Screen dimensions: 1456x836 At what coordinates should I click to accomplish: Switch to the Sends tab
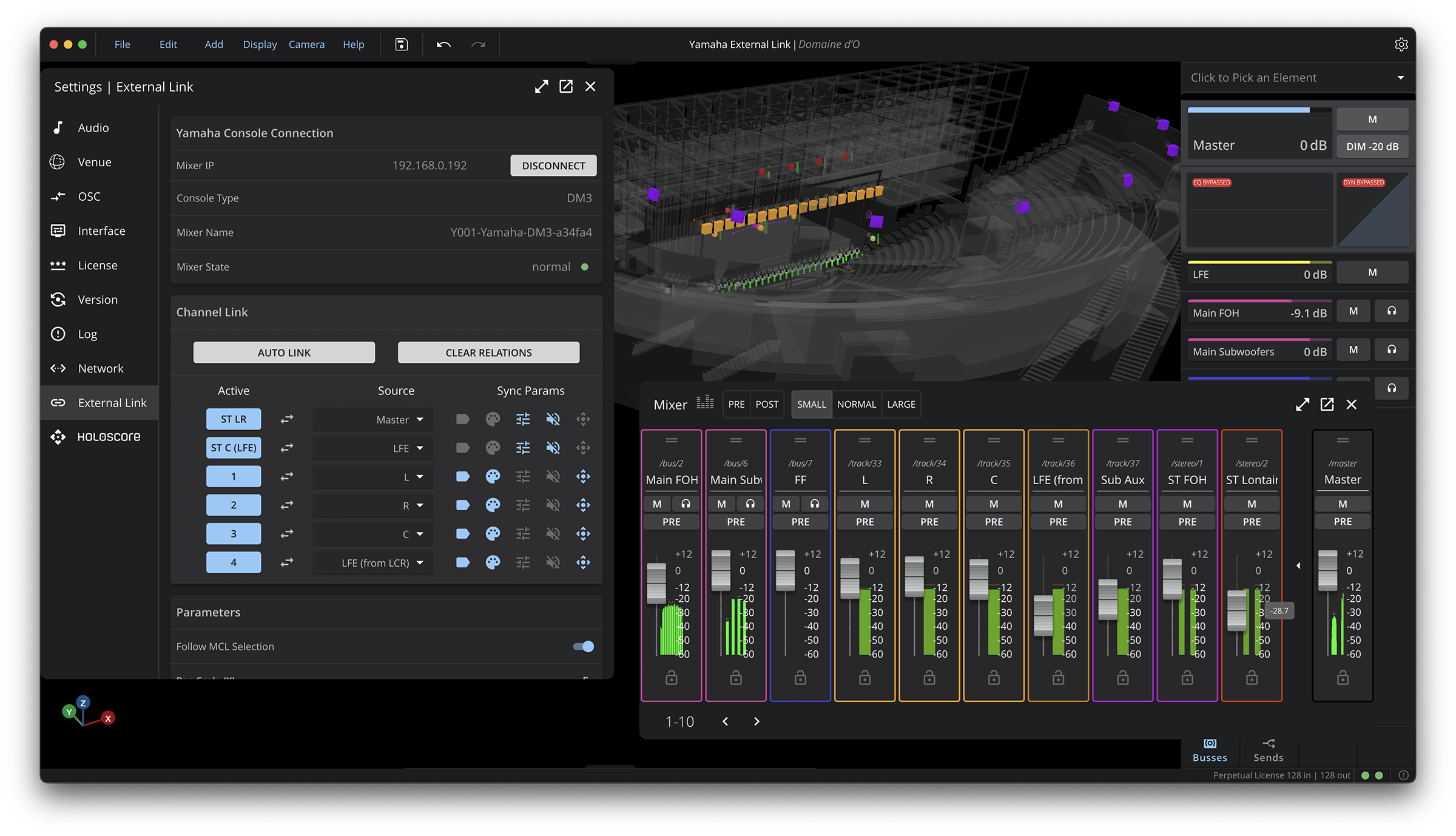click(1268, 750)
